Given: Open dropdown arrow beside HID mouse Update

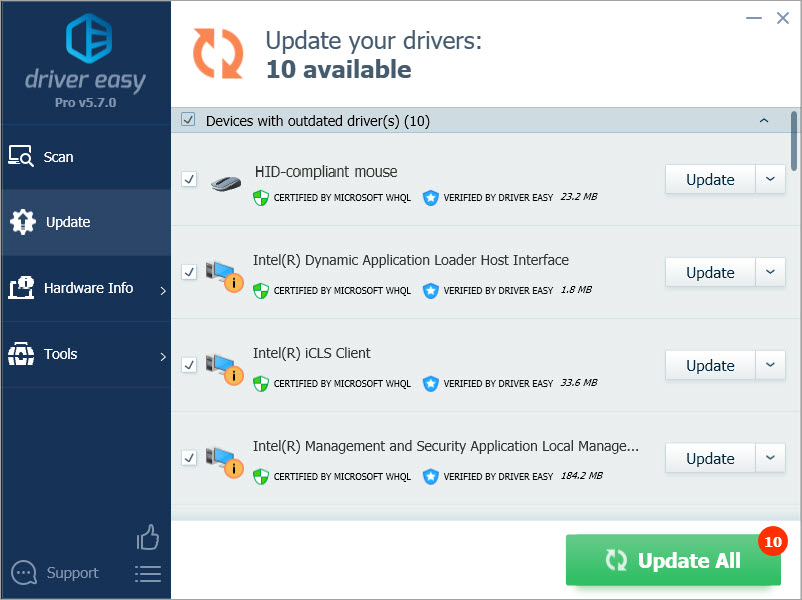Looking at the screenshot, I should pyautogui.click(x=770, y=179).
